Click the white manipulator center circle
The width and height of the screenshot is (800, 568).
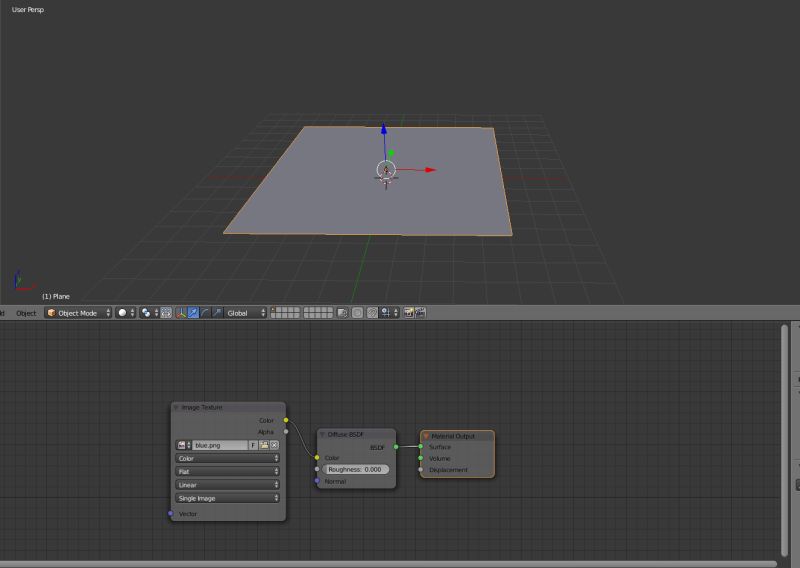tap(386, 170)
